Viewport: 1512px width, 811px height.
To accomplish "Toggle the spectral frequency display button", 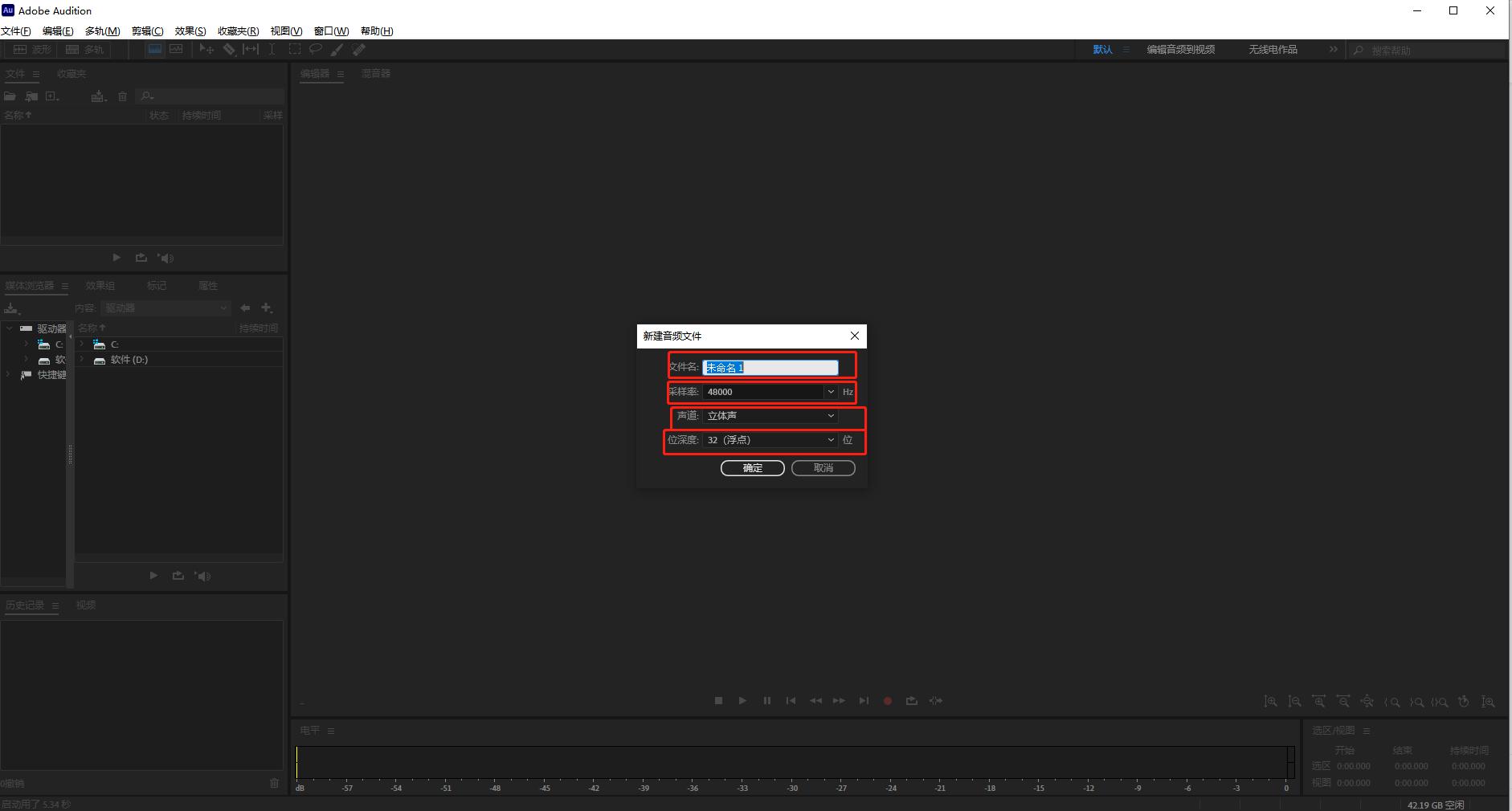I will pyautogui.click(x=155, y=50).
